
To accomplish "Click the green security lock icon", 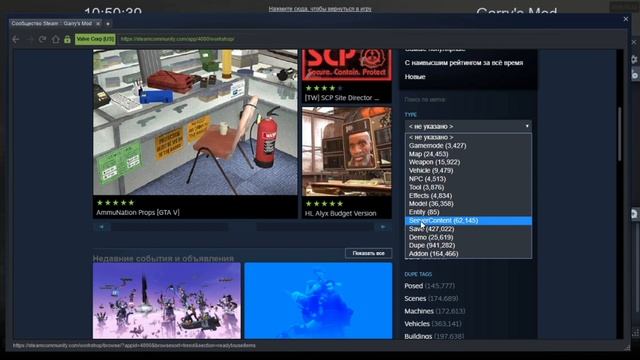I will click(67, 39).
